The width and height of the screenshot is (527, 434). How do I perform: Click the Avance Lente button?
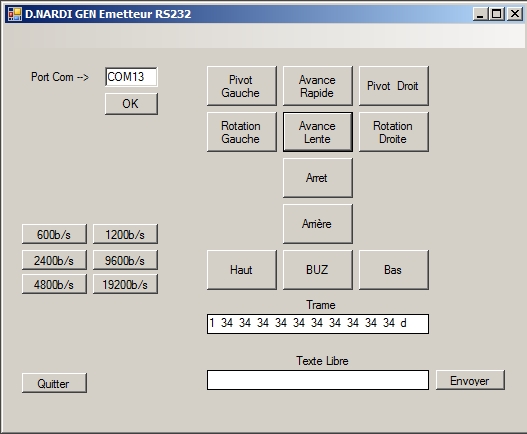tap(318, 132)
